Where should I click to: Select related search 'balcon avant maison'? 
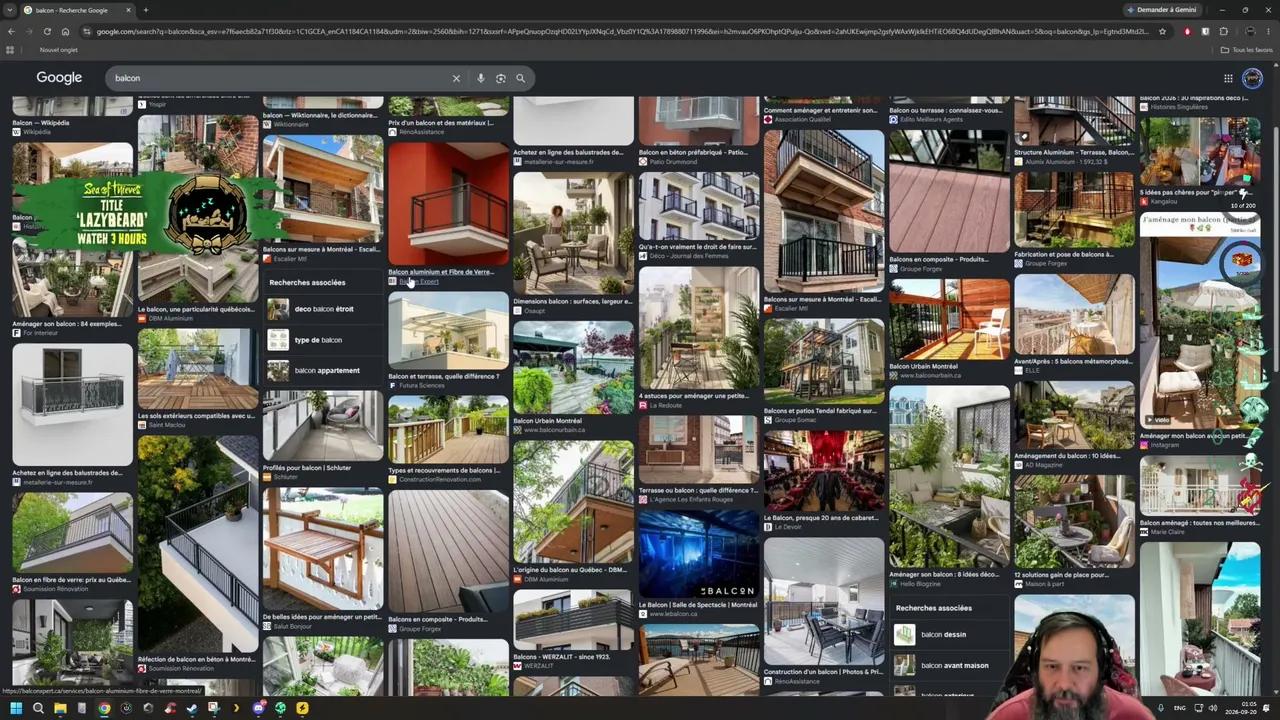click(x=949, y=665)
